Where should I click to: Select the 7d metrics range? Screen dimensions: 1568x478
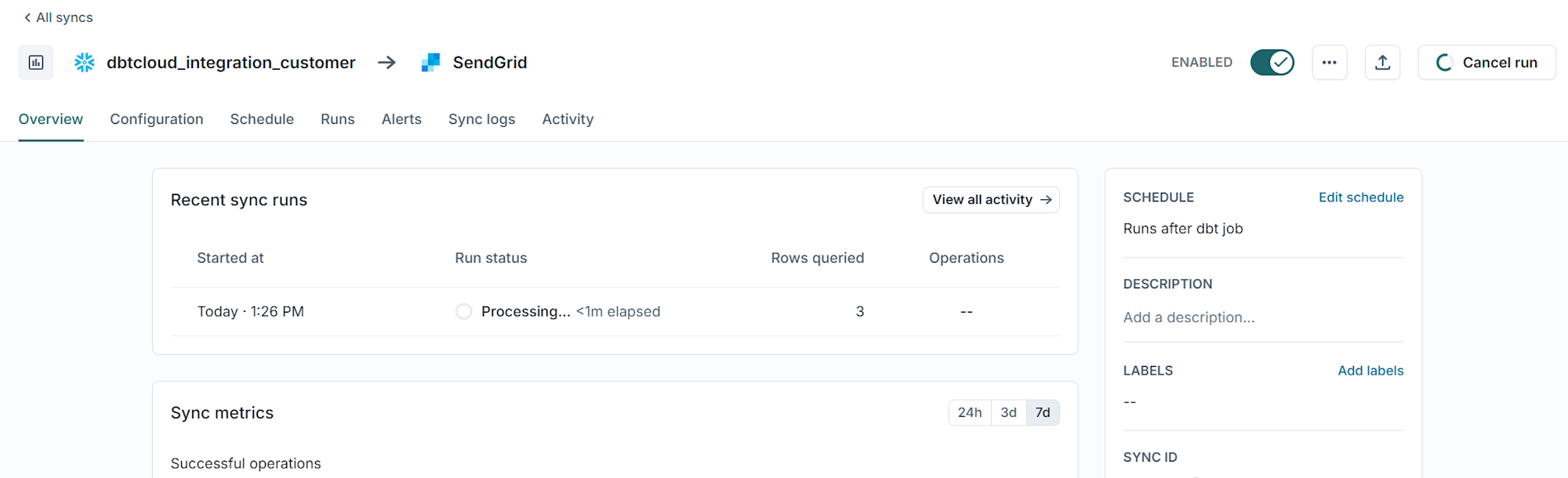pos(1043,413)
